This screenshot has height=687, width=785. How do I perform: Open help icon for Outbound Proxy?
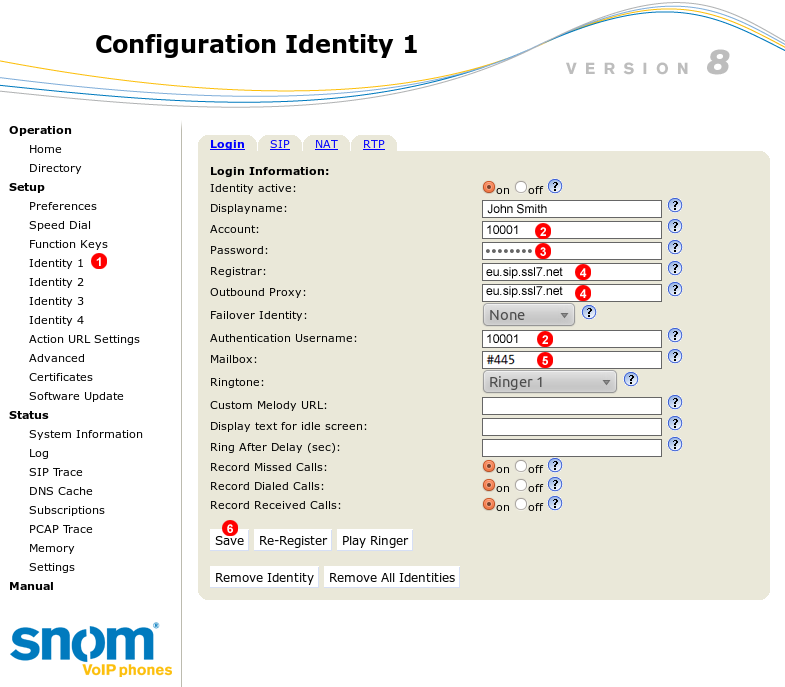coord(675,289)
